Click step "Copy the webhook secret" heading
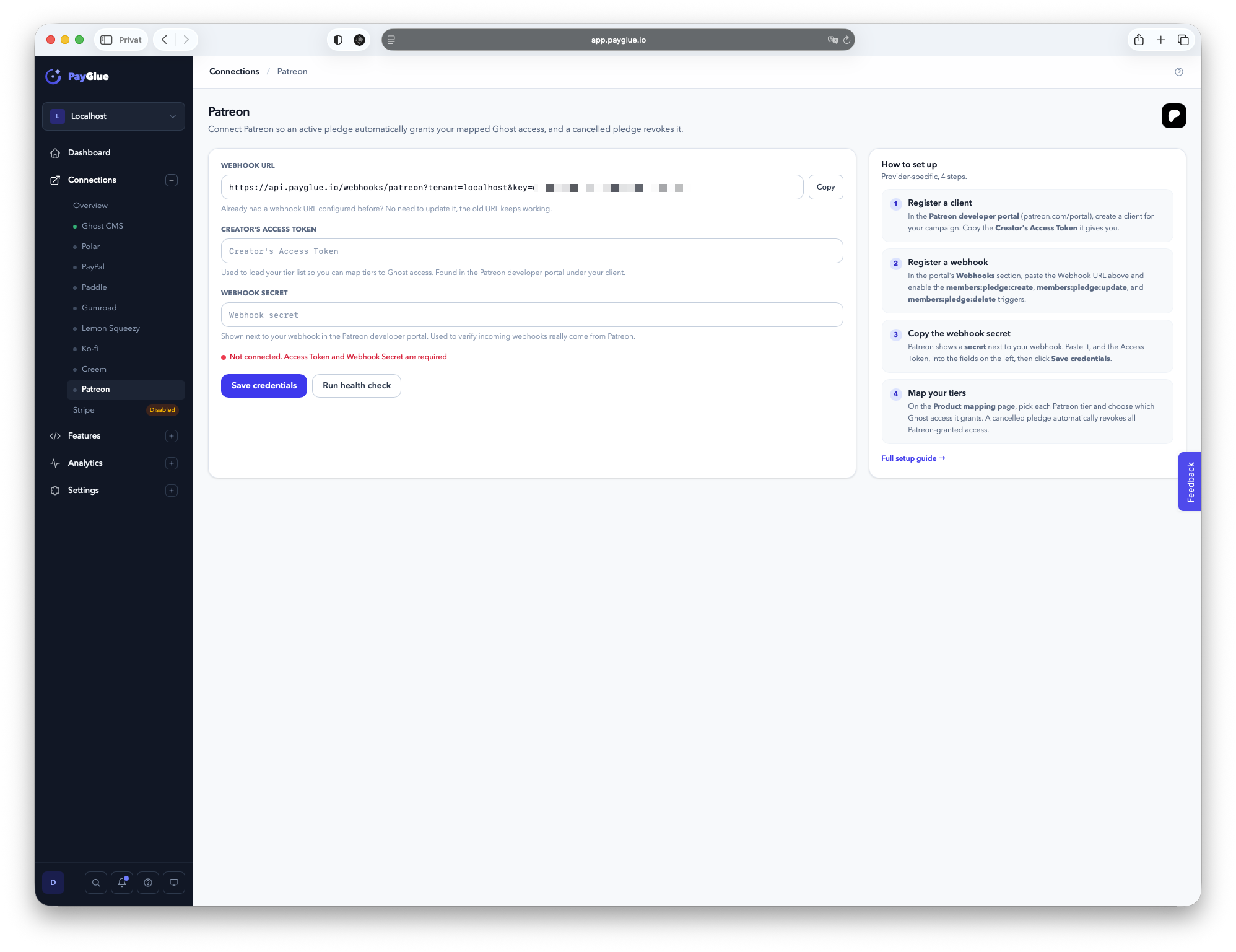Screen dimensions: 1236x952 [959, 334]
